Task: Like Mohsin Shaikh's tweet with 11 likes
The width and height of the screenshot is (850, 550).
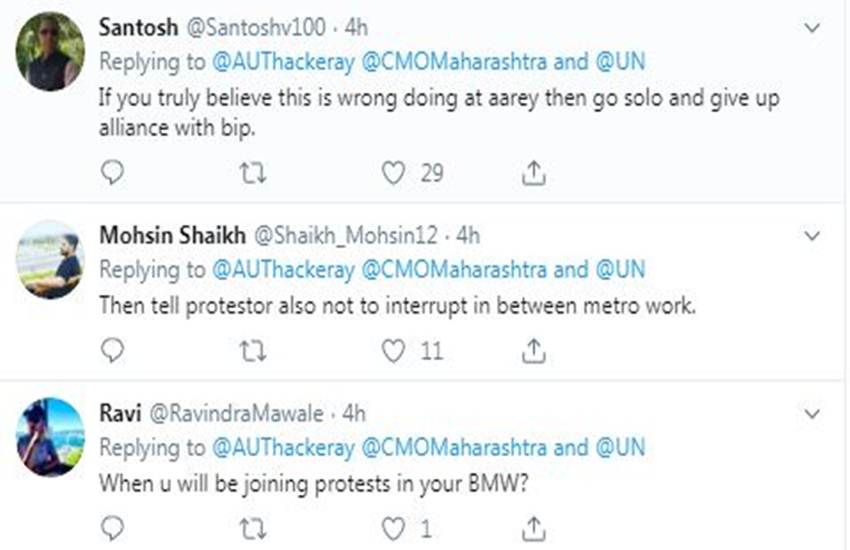Action: point(394,350)
